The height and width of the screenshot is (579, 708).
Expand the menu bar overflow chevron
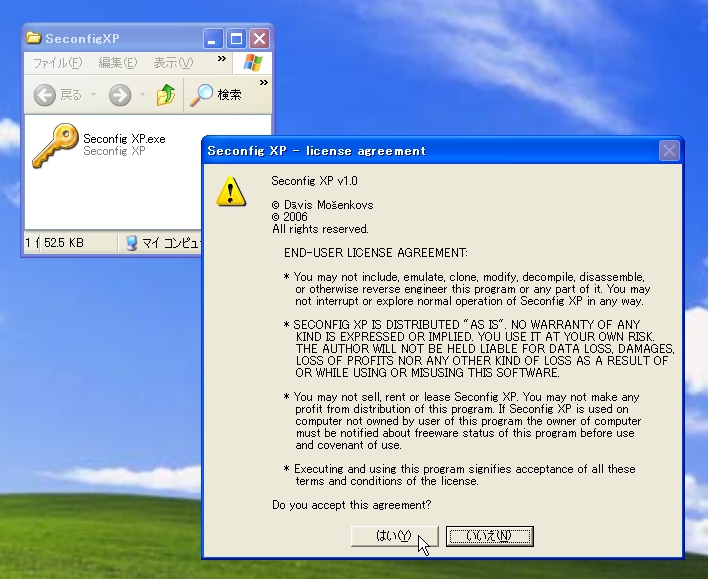222,59
